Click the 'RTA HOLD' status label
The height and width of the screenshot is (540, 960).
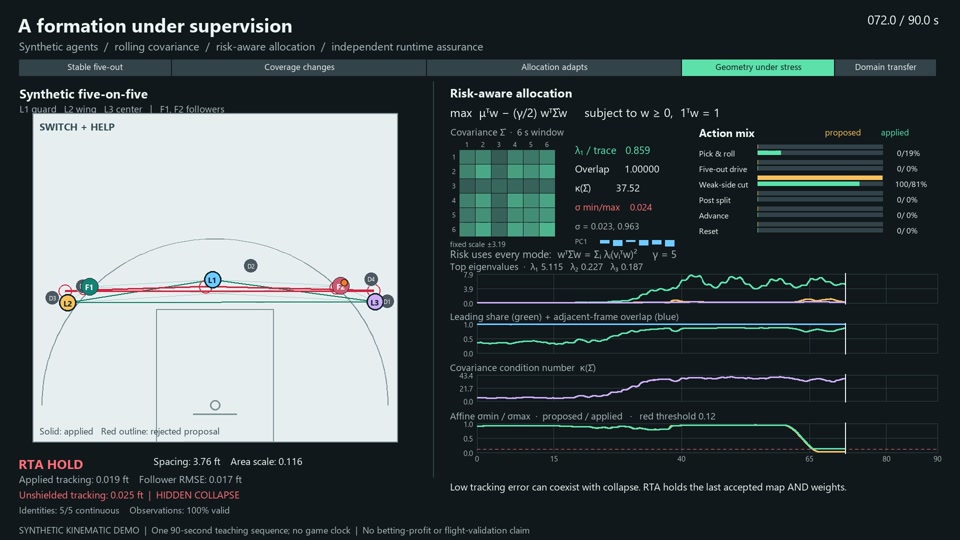(51, 465)
